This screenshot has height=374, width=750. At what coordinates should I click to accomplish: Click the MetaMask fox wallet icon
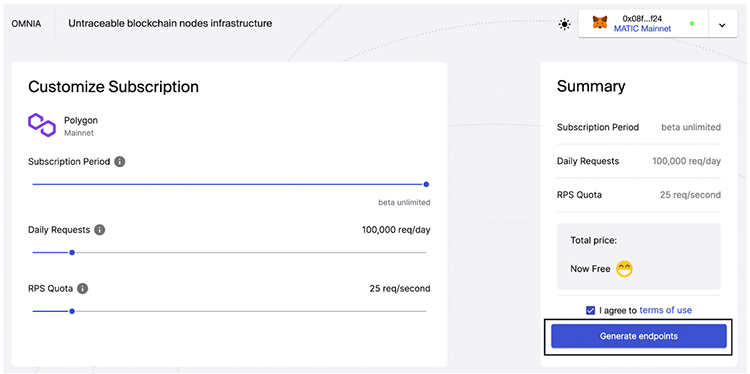pyautogui.click(x=600, y=22)
